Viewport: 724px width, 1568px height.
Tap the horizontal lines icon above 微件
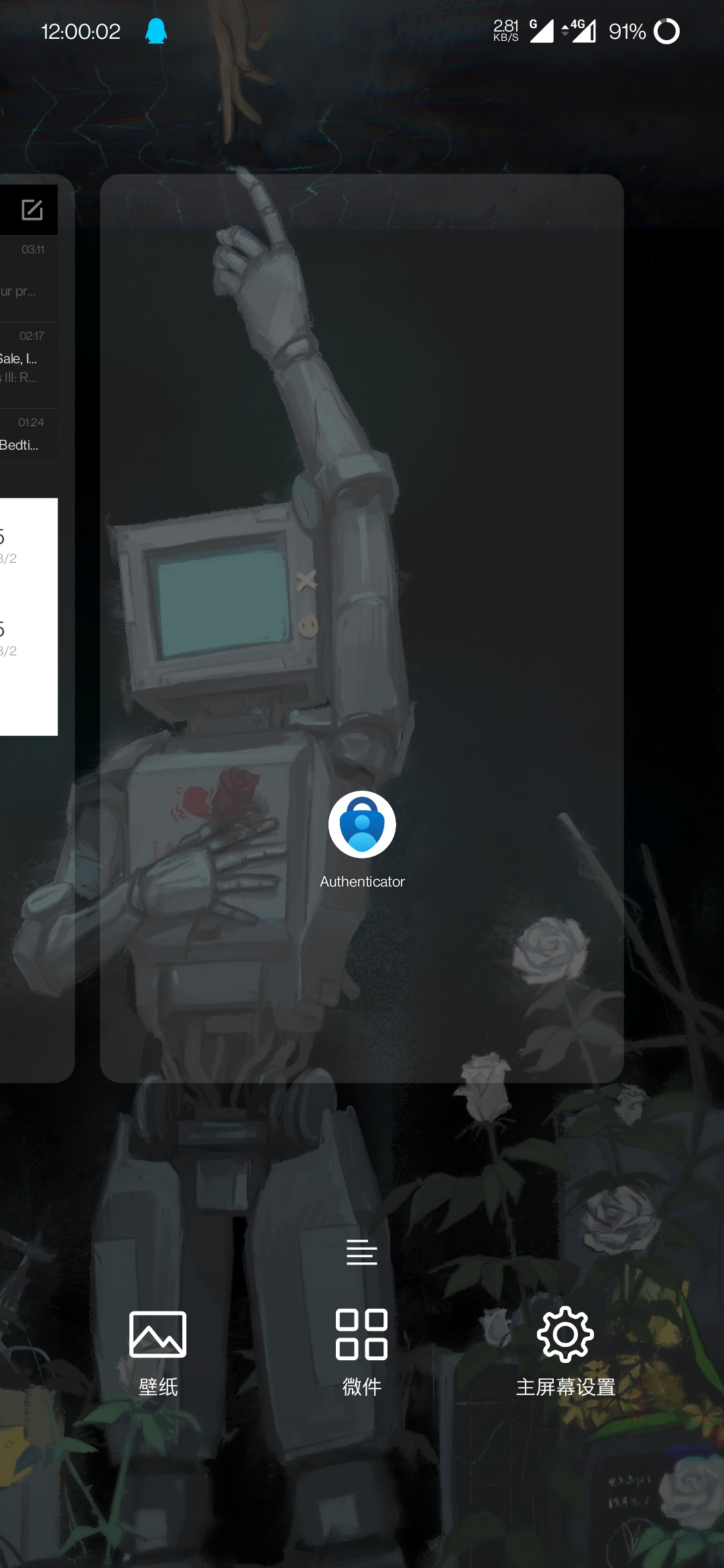point(361,1252)
